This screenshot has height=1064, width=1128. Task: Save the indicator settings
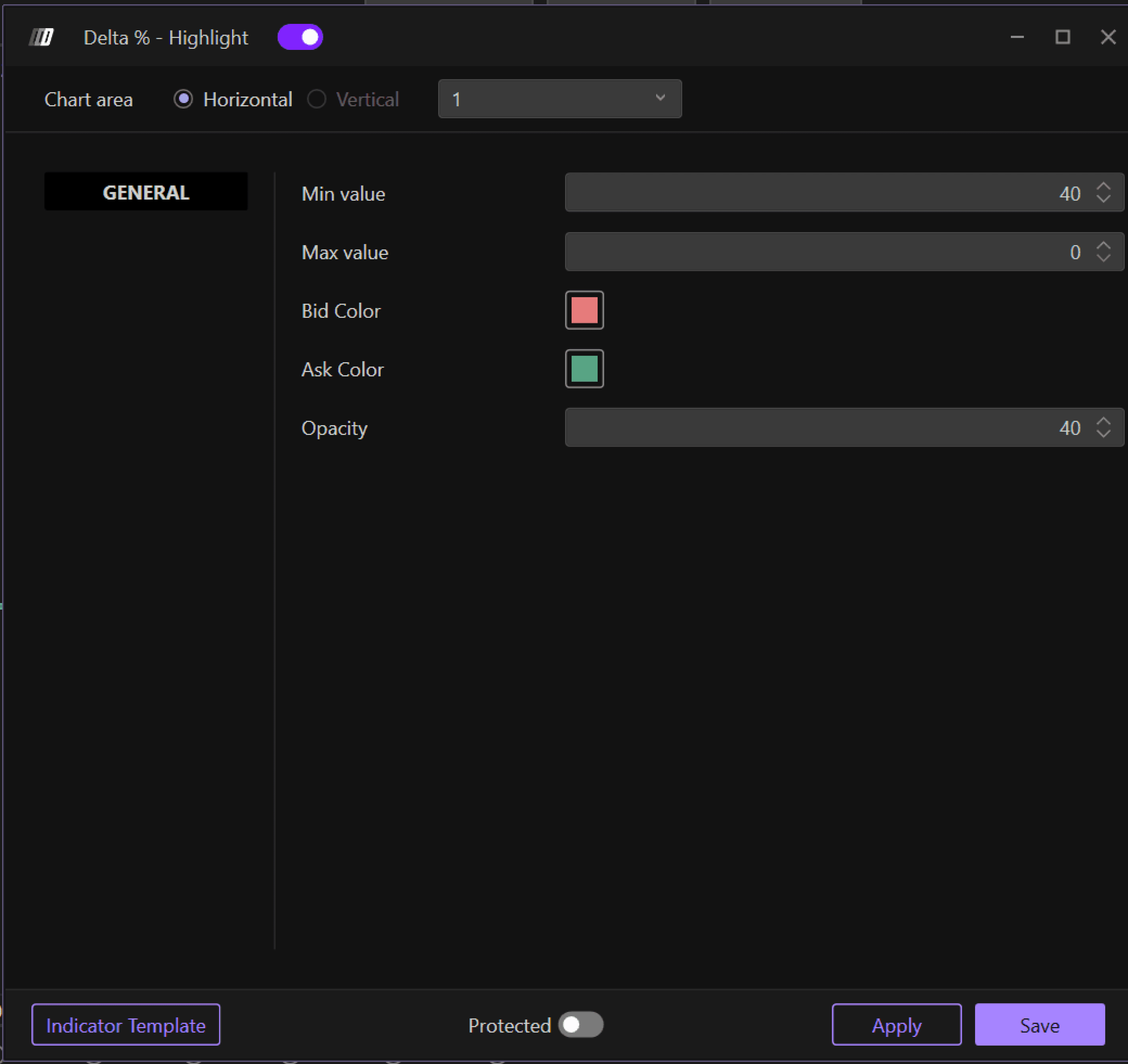1040,1025
